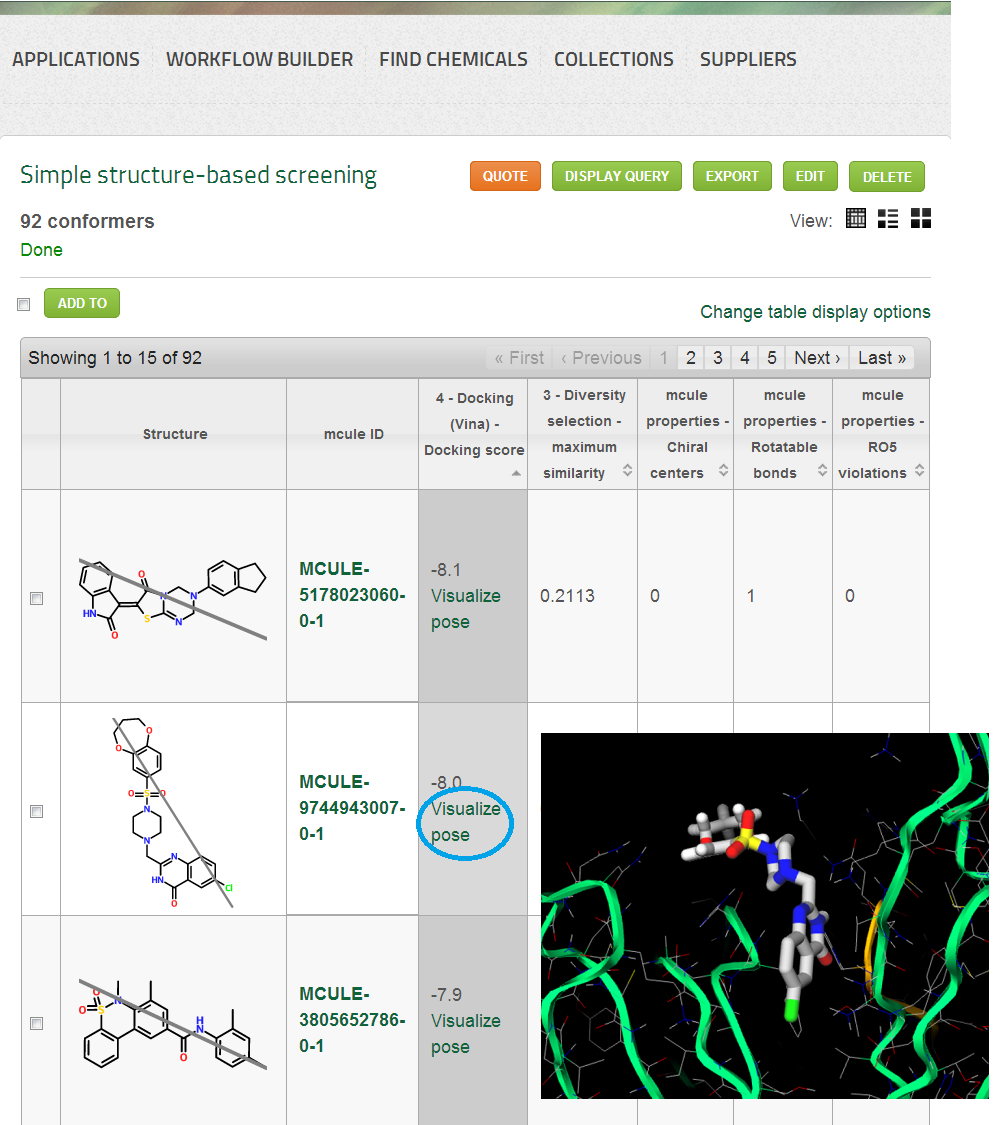
Task: Click the orange QUOTE button
Action: pos(505,176)
